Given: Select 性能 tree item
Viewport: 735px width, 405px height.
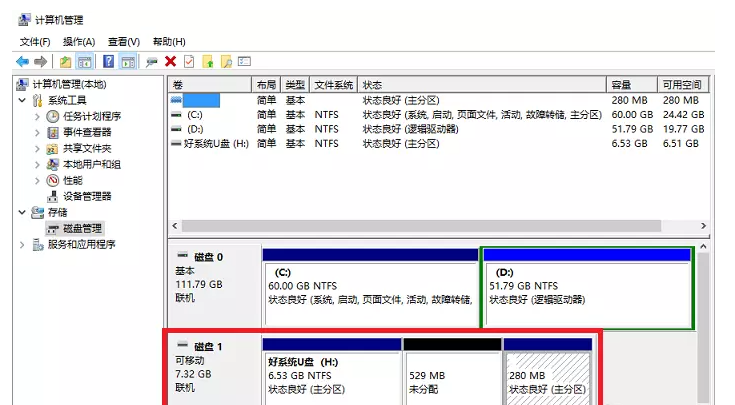Looking at the screenshot, I should click(x=73, y=180).
